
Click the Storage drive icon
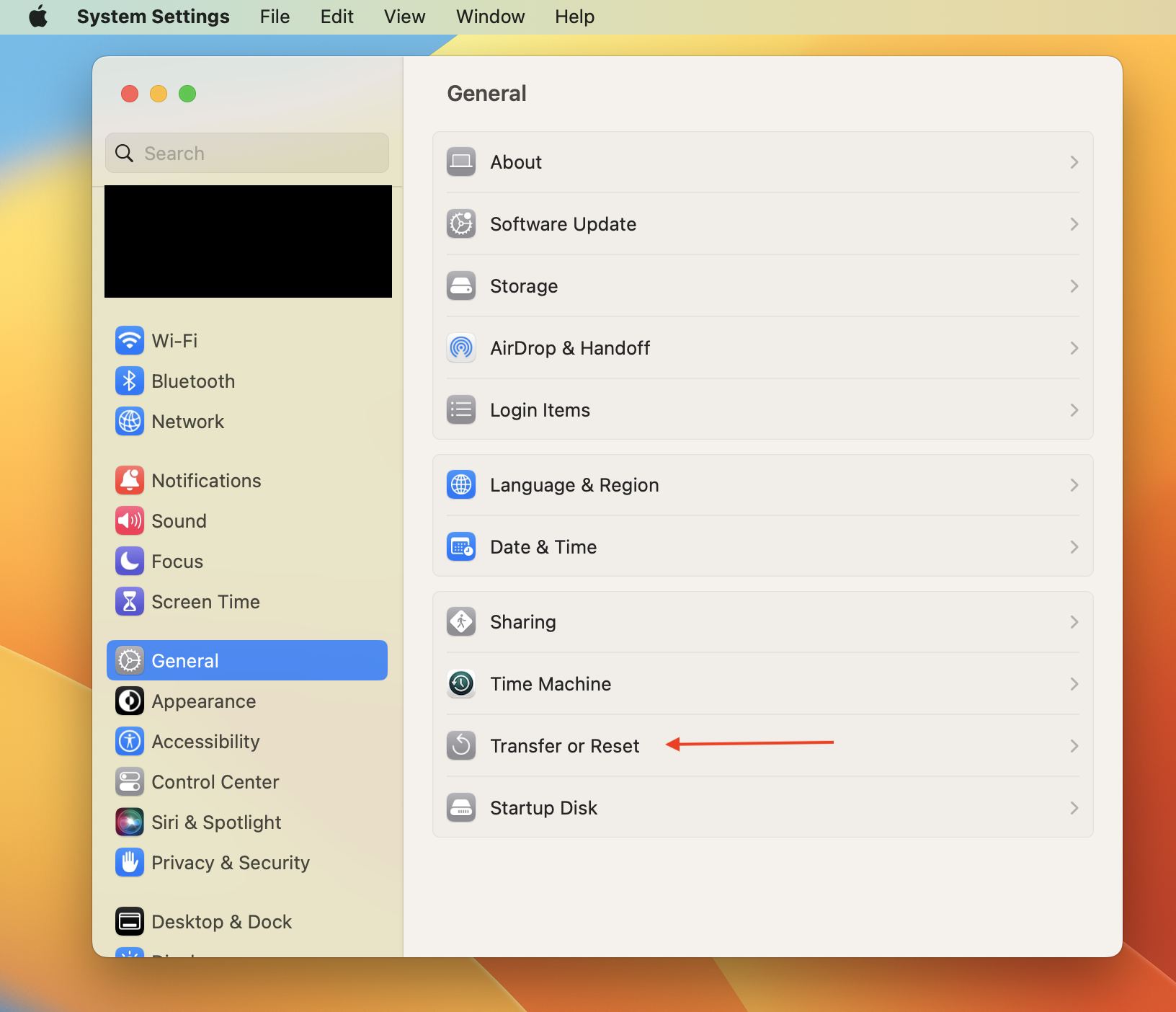pos(461,285)
